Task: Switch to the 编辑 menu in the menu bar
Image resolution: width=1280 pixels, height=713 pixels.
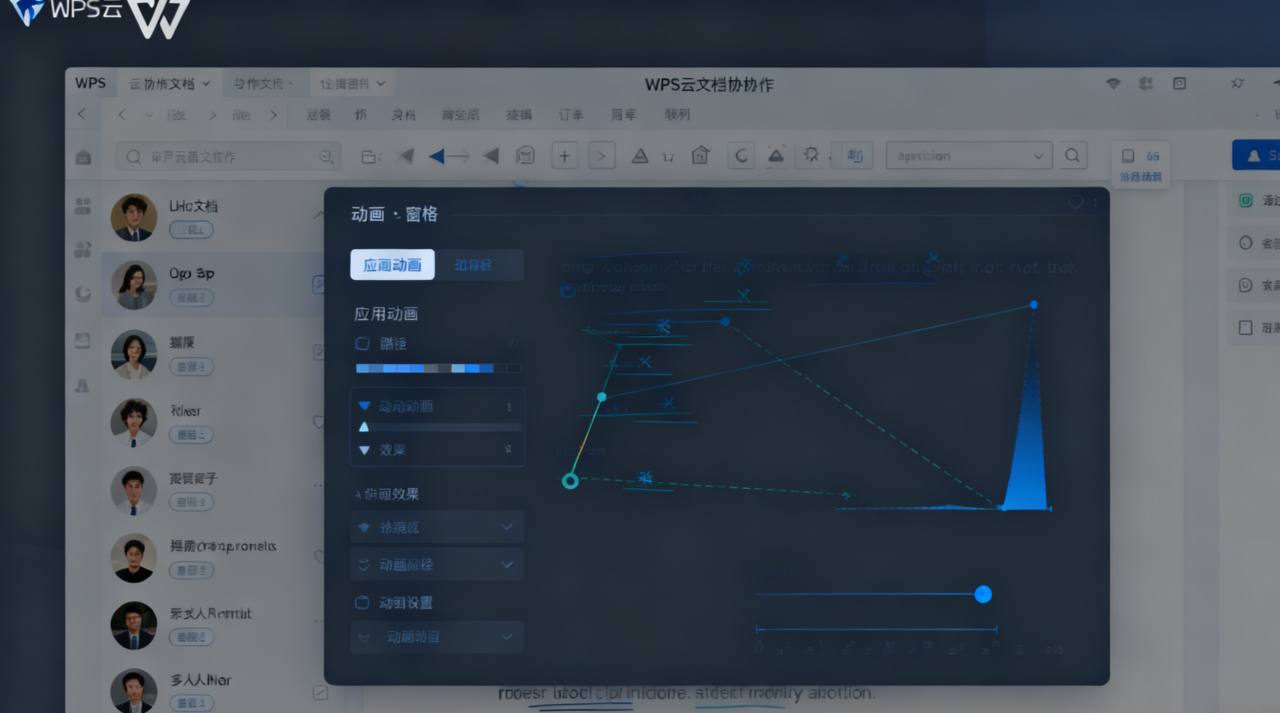Action: tap(519, 114)
